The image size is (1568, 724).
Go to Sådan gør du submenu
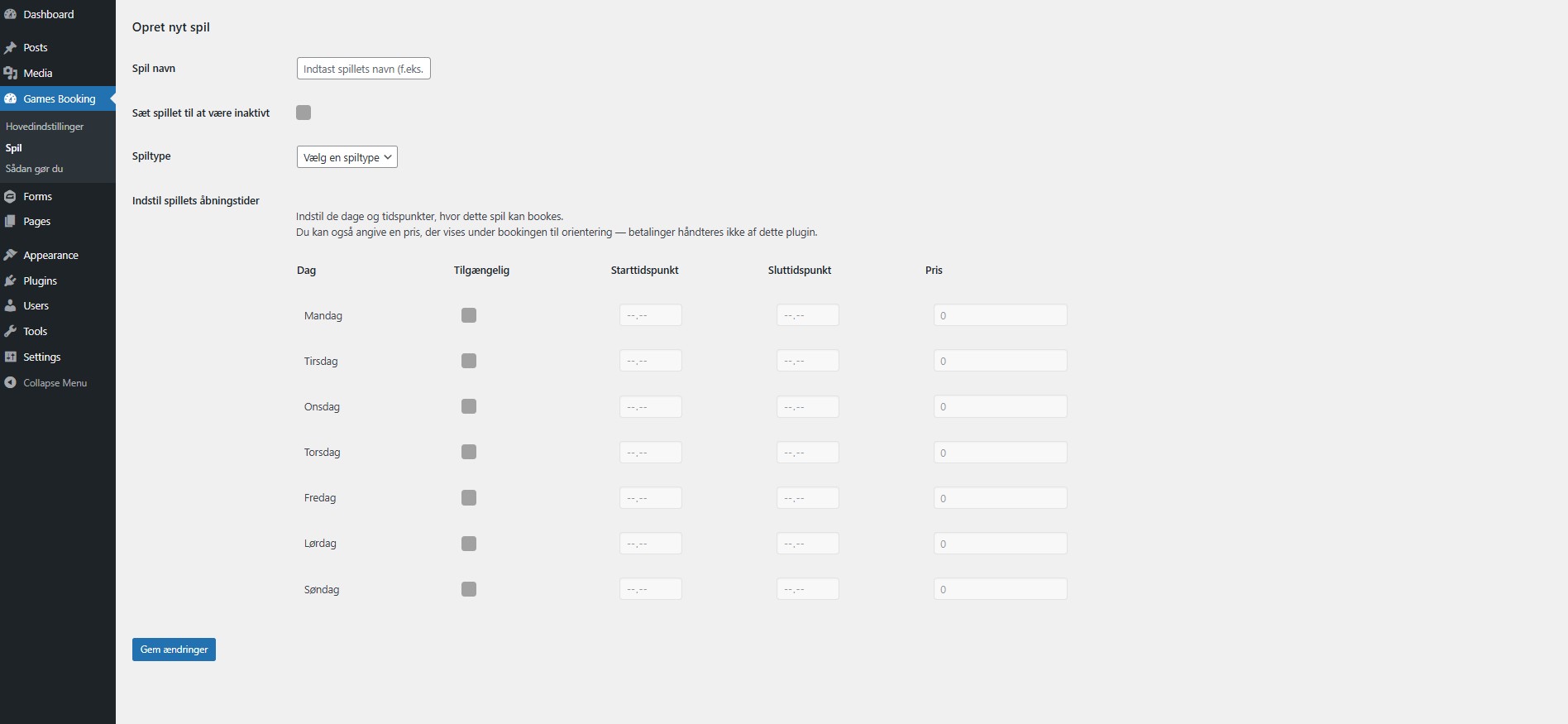35,169
